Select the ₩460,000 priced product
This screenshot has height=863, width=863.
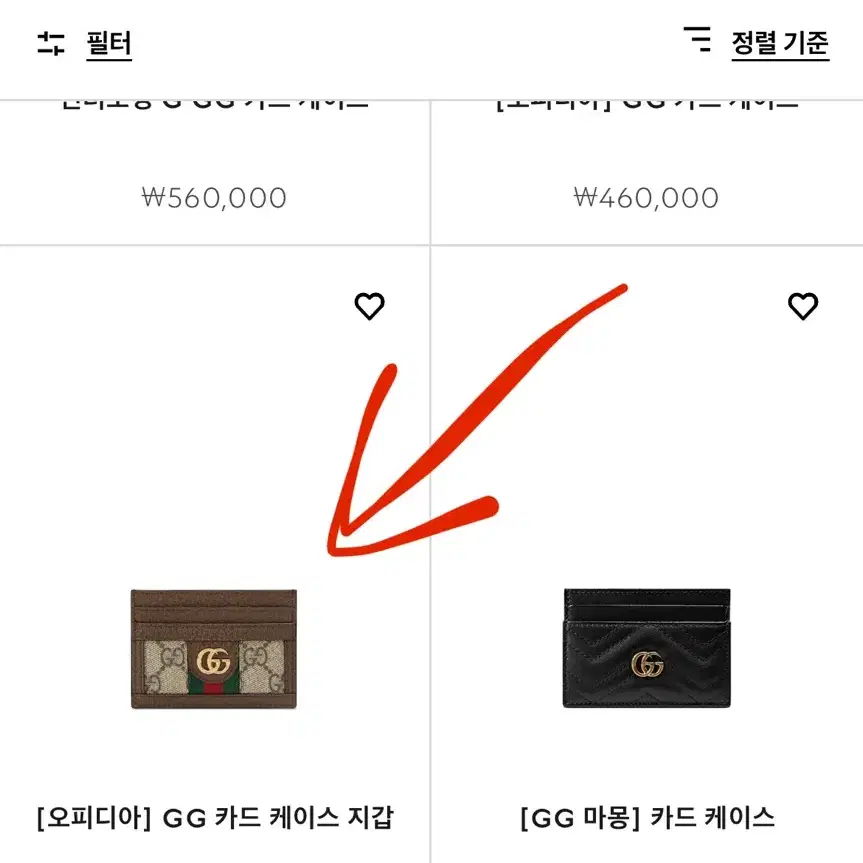coord(646,198)
